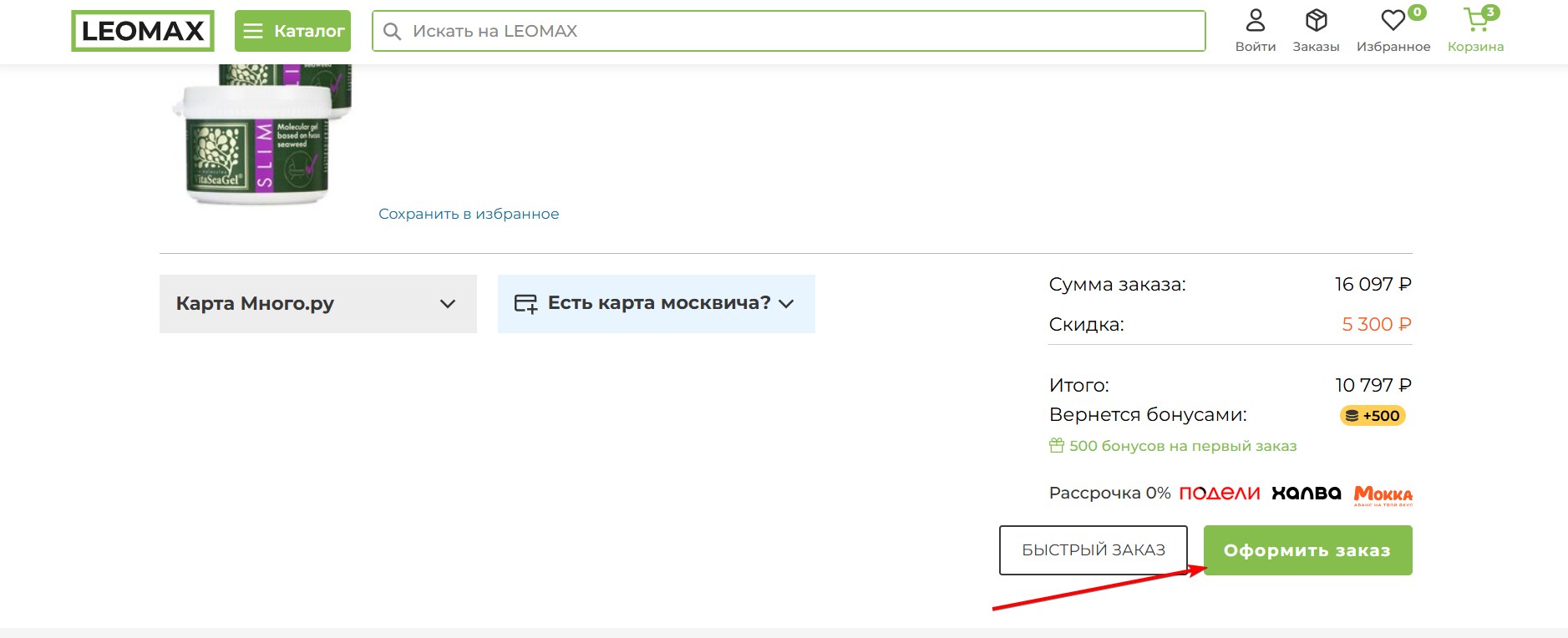
Task: Expand Есть карта москвича? panel
Action: 657,304
